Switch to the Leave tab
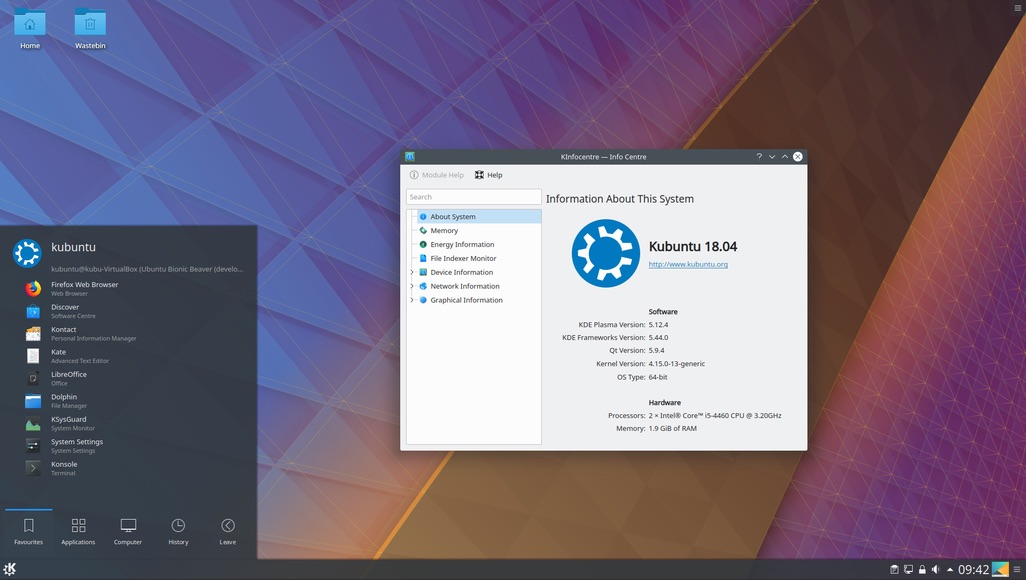This screenshot has width=1026, height=580. (x=228, y=530)
